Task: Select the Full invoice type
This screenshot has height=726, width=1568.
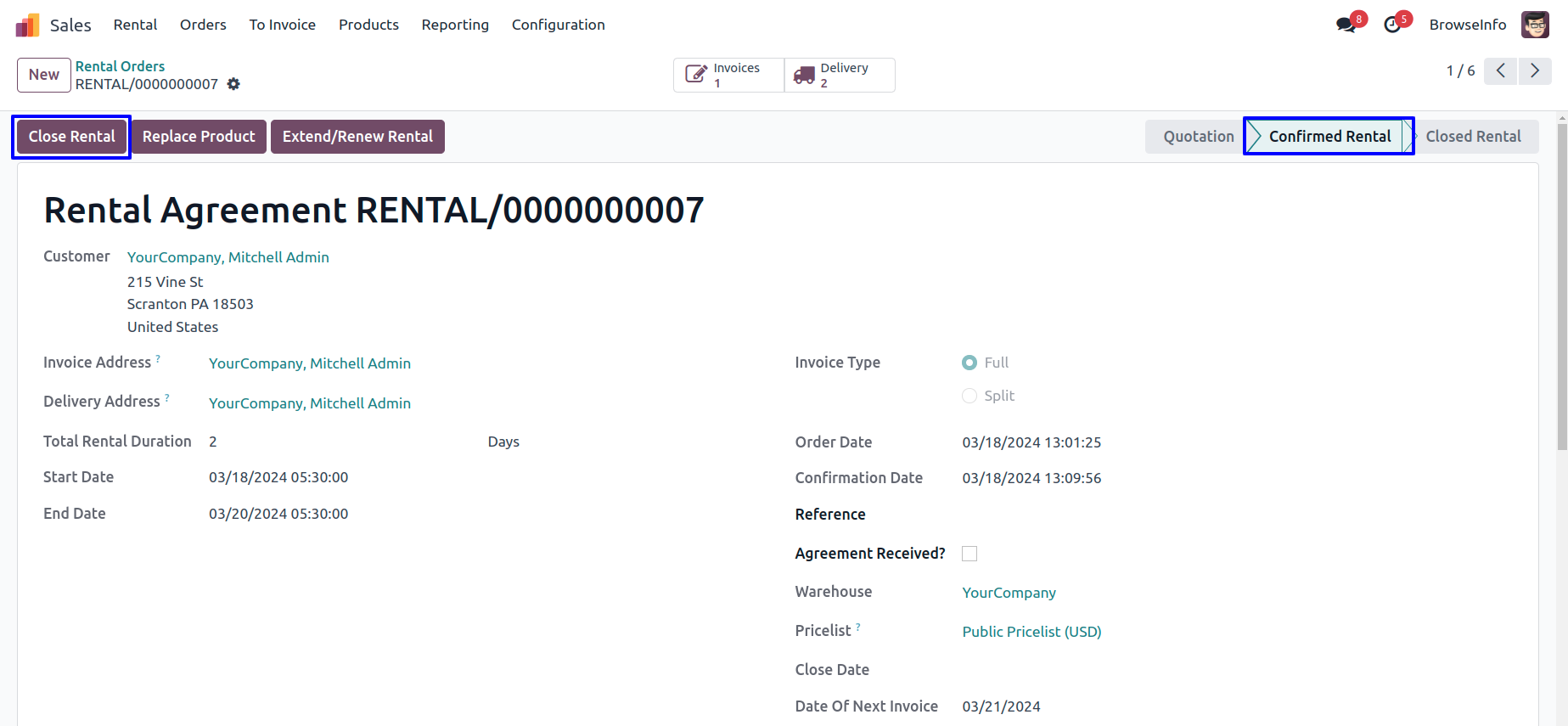Action: point(969,363)
